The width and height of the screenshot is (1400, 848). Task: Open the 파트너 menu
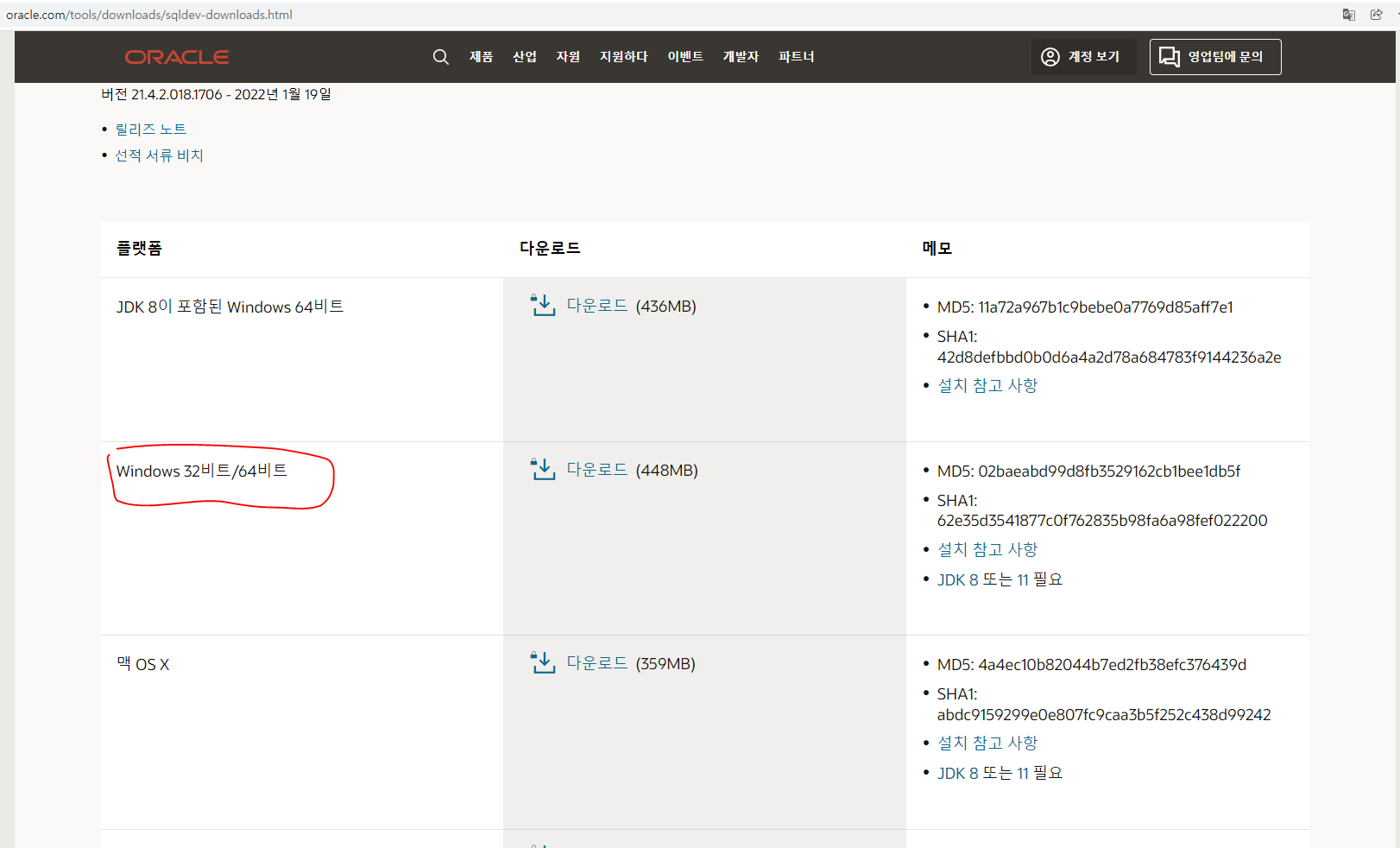coord(797,57)
